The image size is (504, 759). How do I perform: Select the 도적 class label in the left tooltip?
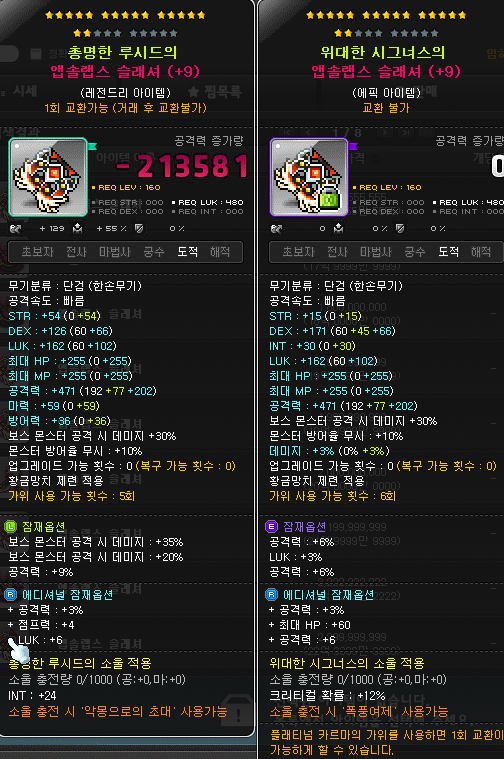187,252
